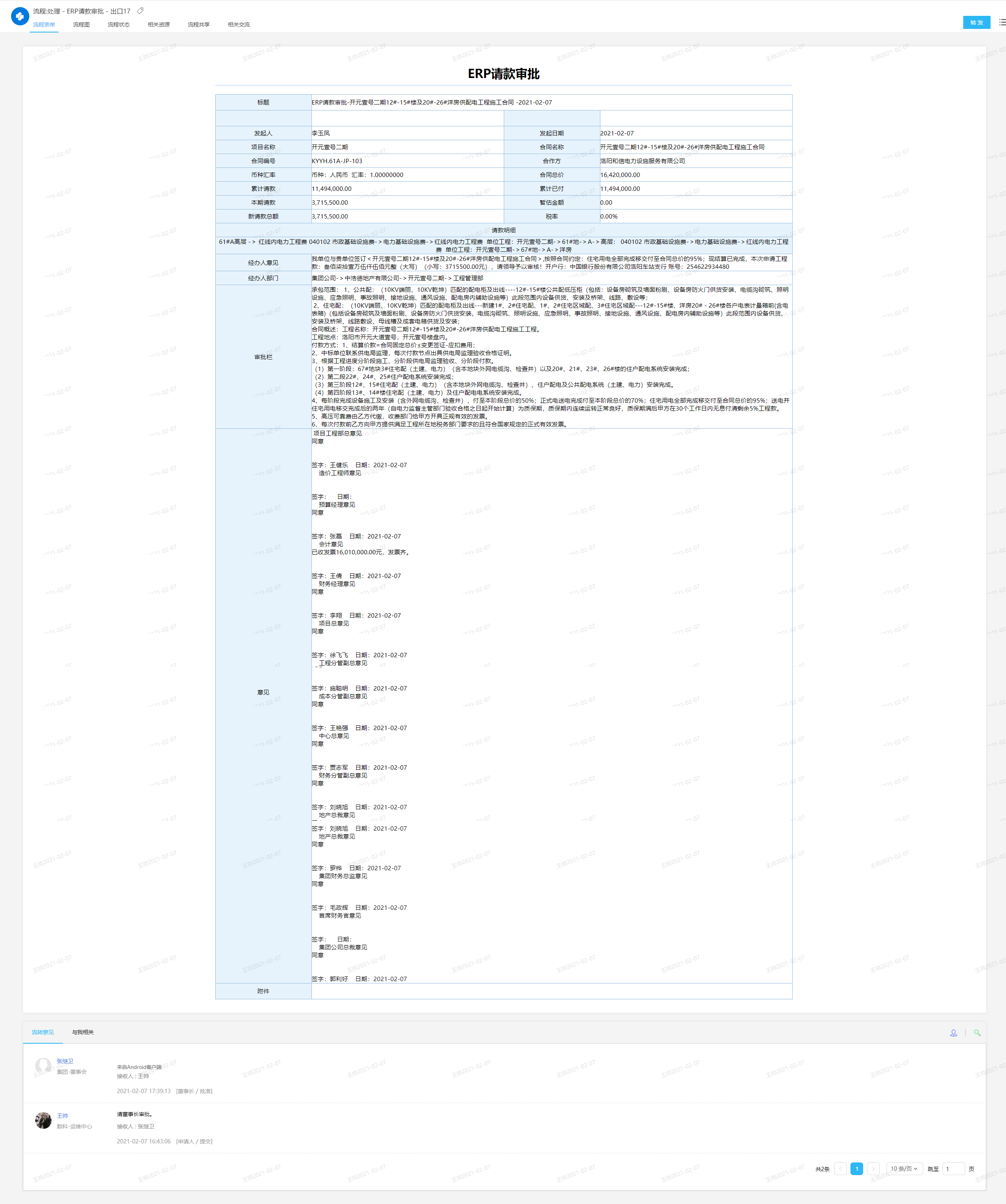Switch to the 与我相关 tab
The height and width of the screenshot is (1204, 1006).
(83, 1032)
